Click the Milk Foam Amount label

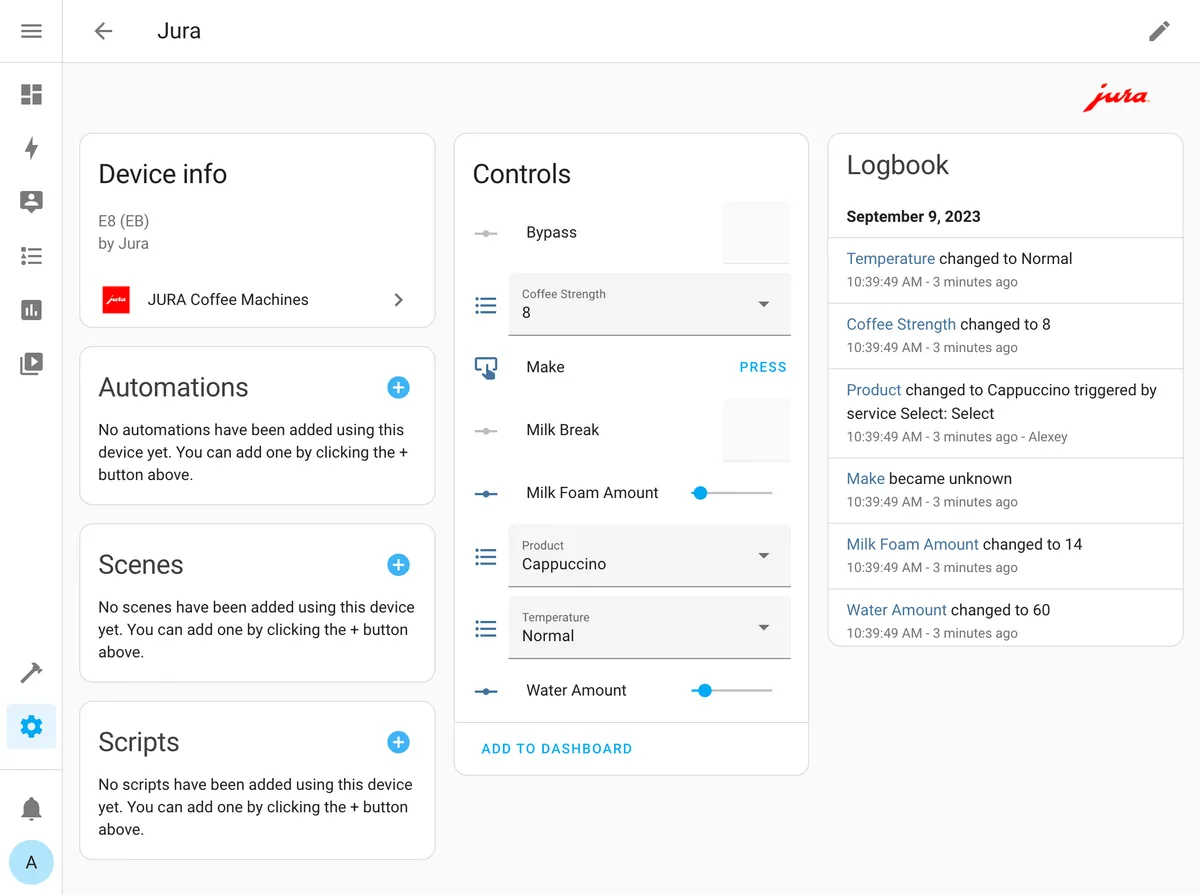tap(592, 493)
